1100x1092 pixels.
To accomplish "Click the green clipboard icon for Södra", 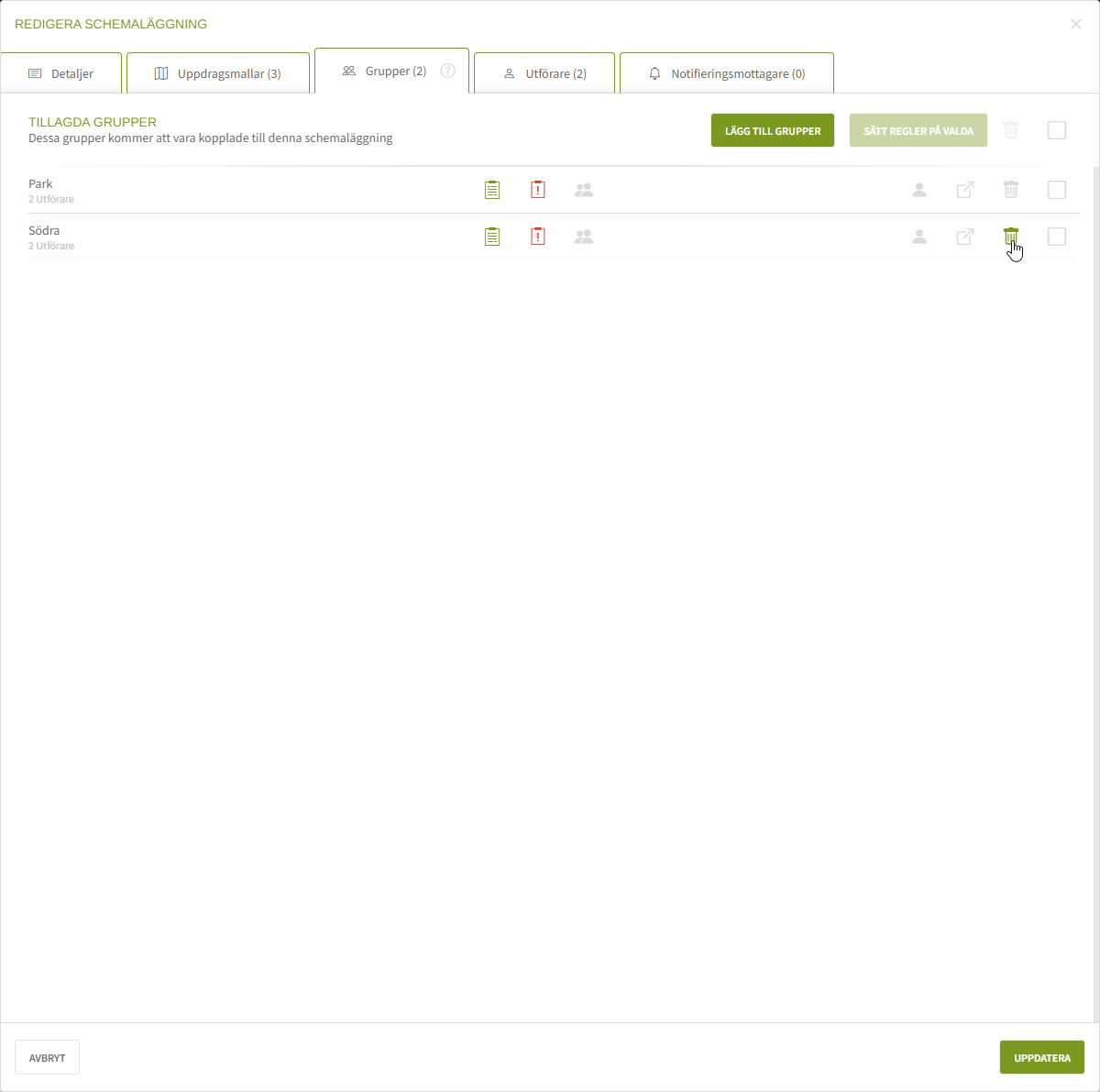I will [x=492, y=237].
